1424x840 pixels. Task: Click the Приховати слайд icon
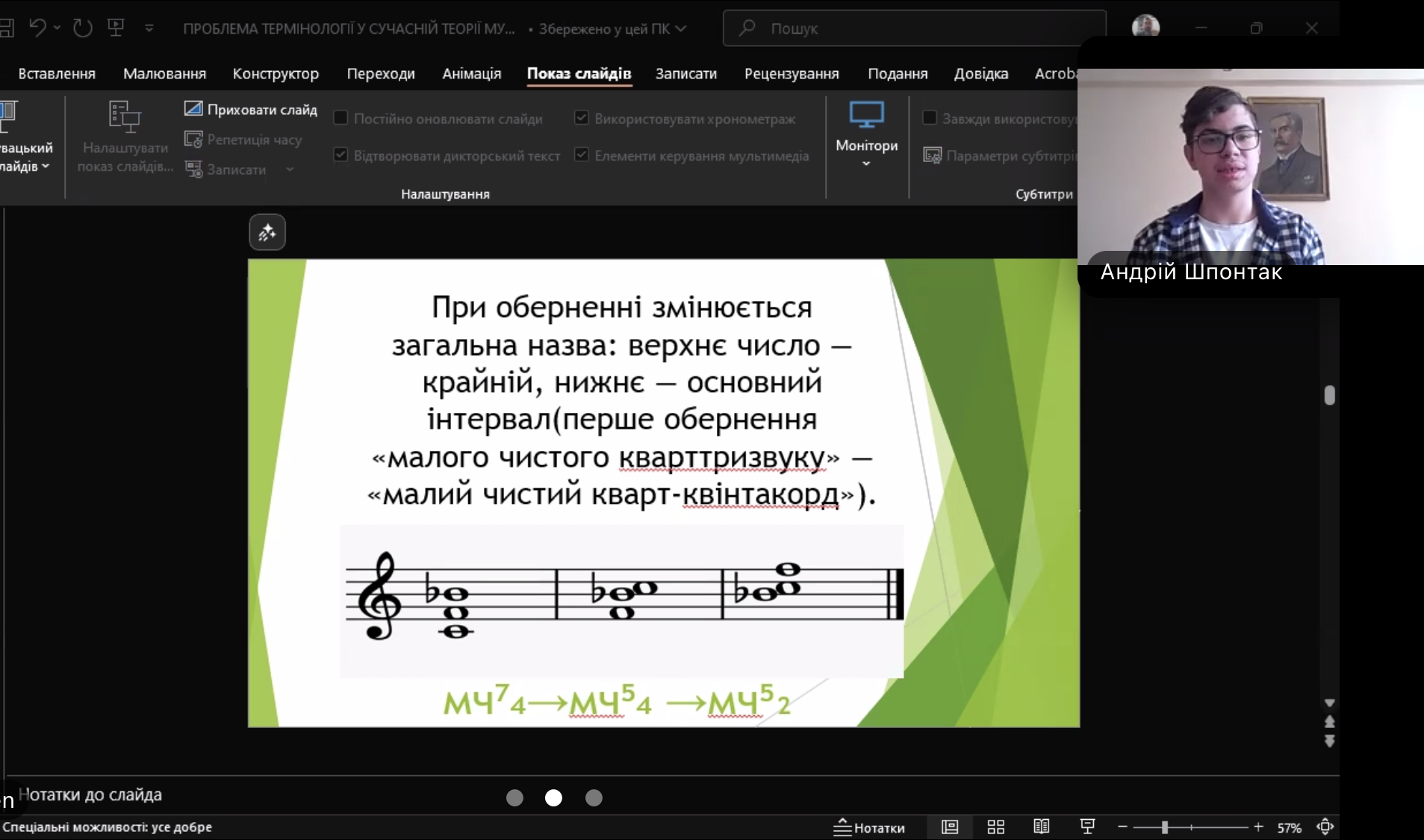point(193,109)
